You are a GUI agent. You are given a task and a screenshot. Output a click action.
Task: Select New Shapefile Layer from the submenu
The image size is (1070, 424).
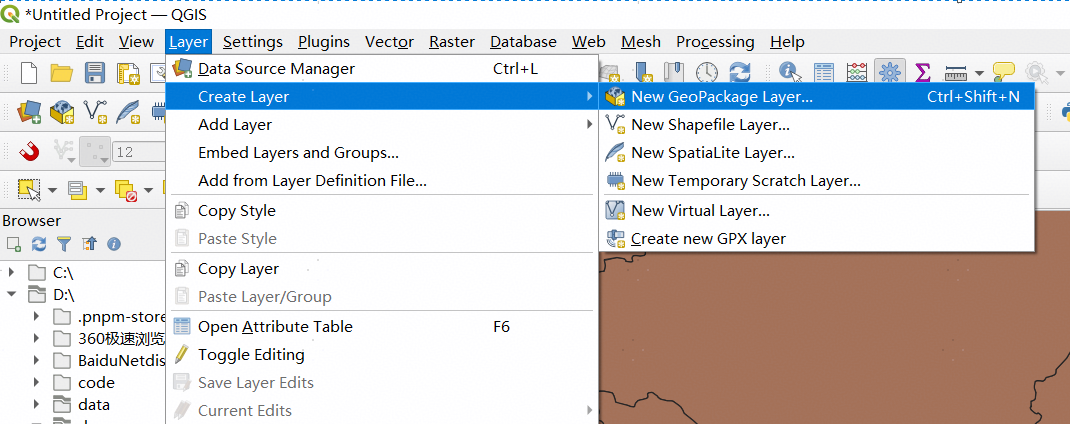point(710,125)
